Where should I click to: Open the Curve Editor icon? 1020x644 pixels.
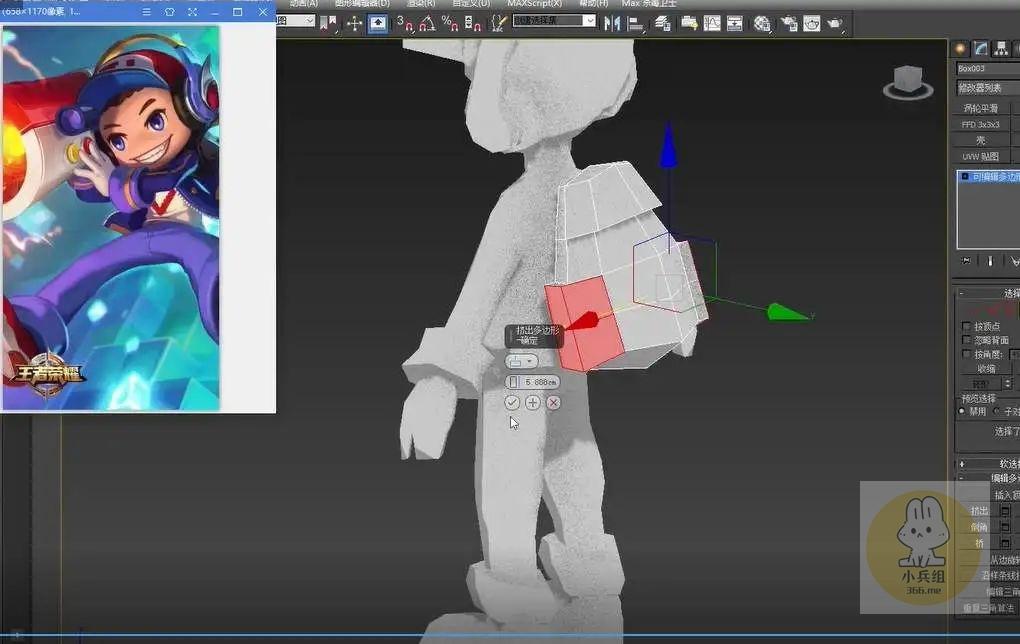click(x=712, y=24)
